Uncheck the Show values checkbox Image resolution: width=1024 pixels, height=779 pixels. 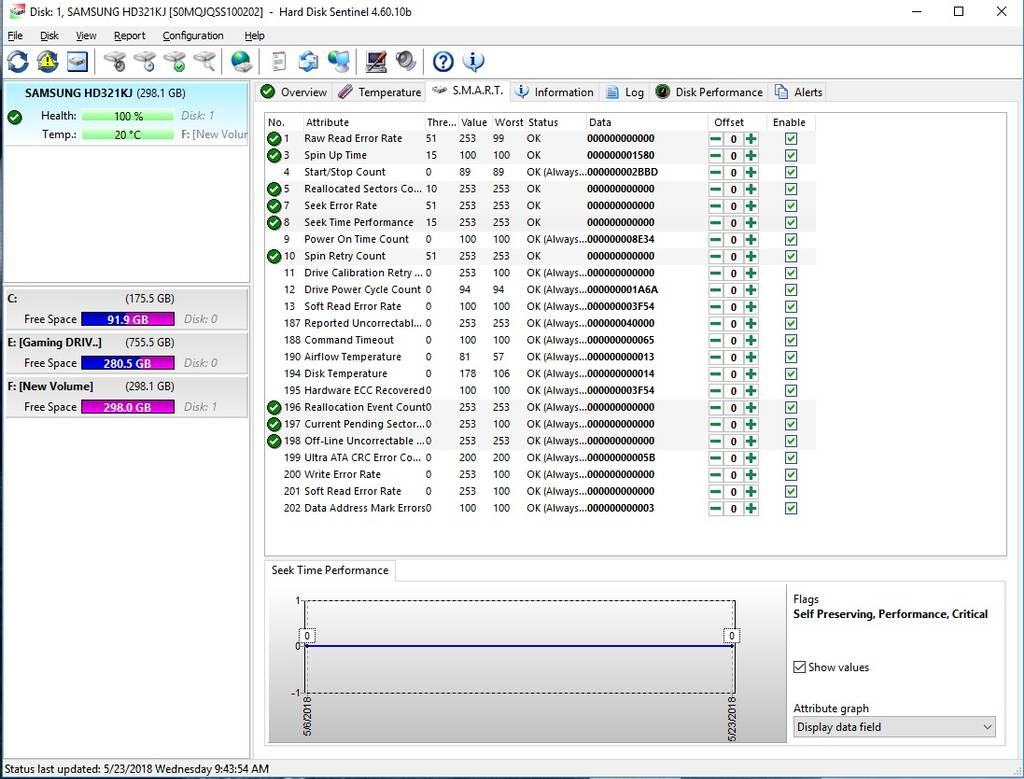[799, 667]
